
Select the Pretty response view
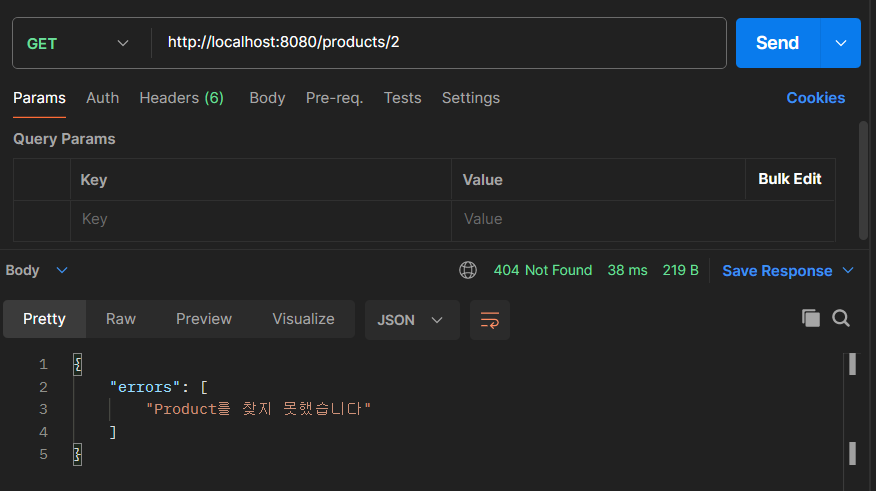pyautogui.click(x=44, y=319)
